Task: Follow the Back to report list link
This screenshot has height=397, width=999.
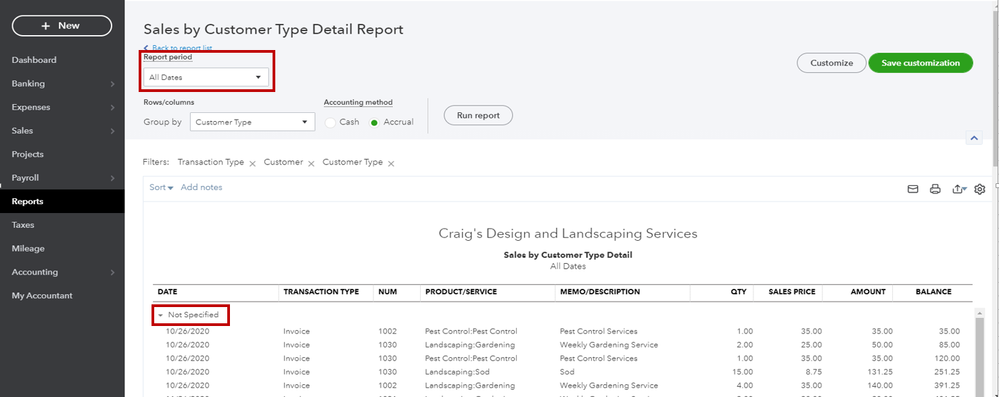Action: [178, 48]
